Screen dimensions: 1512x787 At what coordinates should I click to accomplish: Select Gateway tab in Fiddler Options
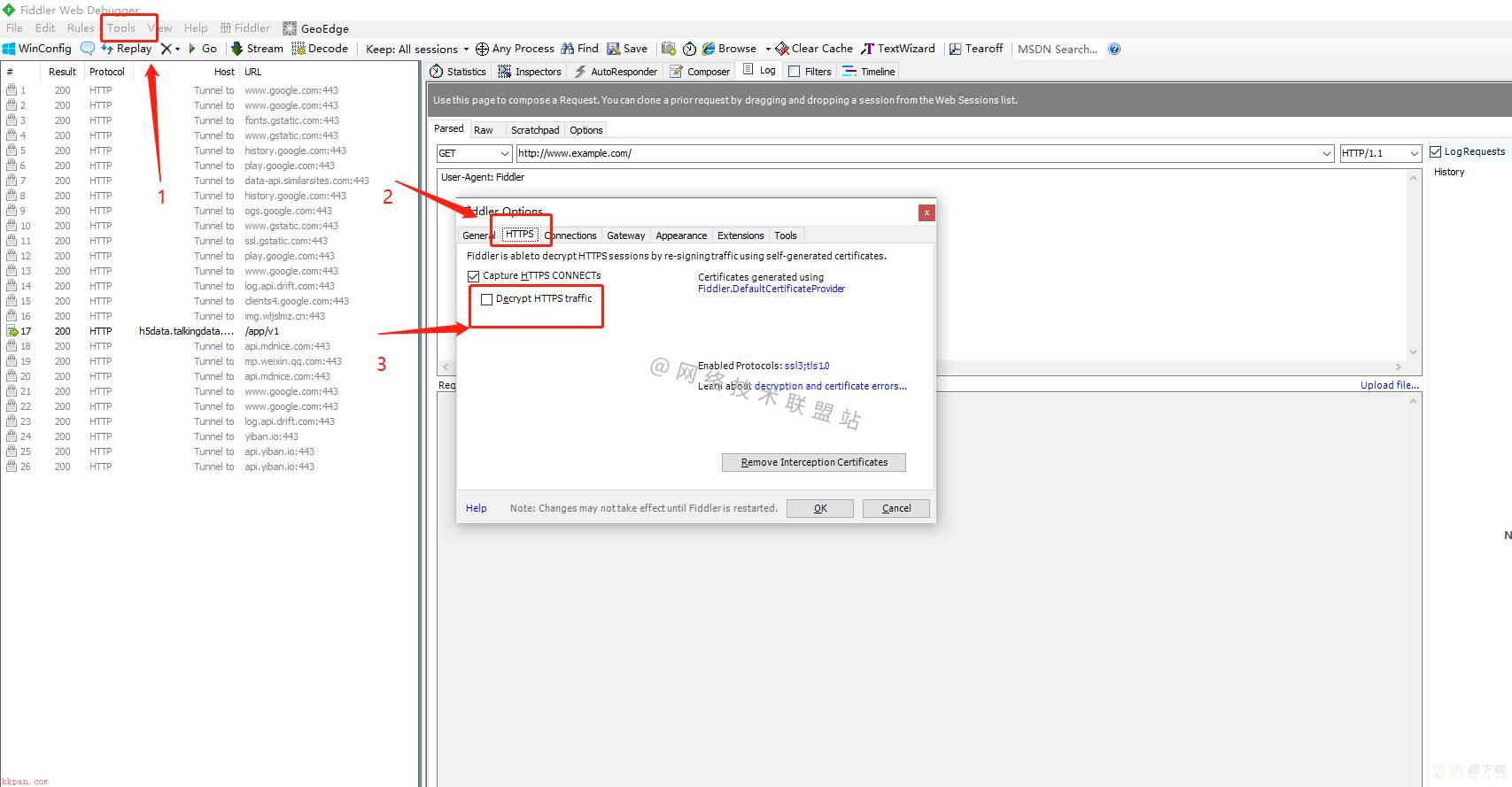click(626, 235)
